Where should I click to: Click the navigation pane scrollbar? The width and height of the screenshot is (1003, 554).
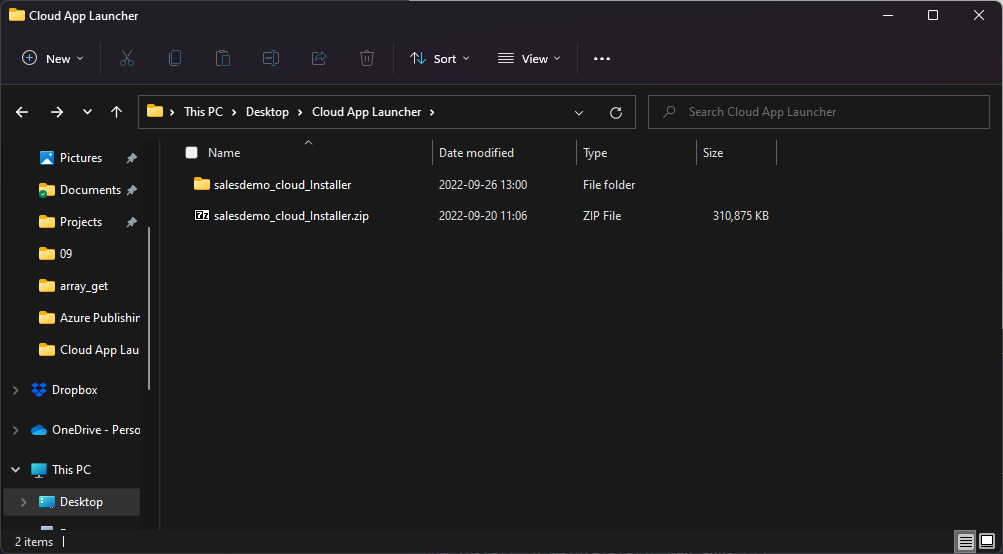149,308
